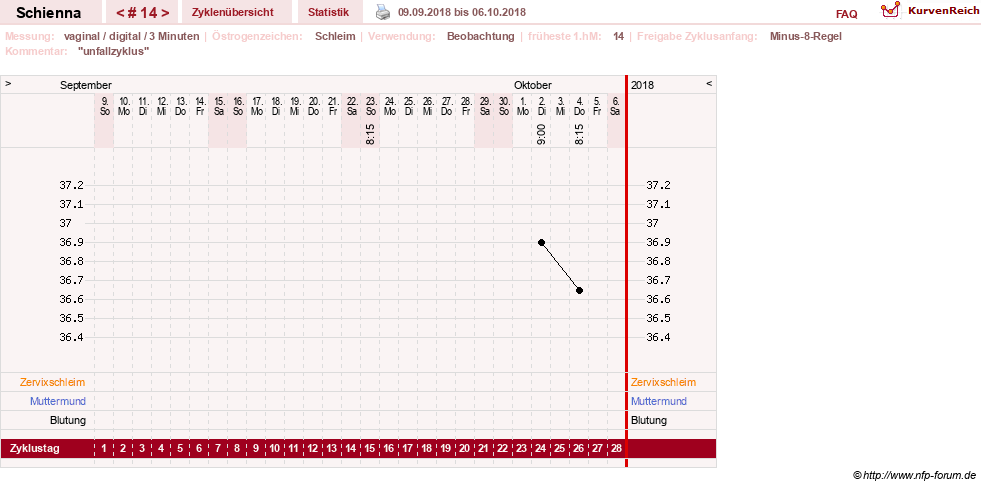This screenshot has width=981, height=487.
Task: Click the "unfallzyklus" comment text
Action: click(x=114, y=51)
